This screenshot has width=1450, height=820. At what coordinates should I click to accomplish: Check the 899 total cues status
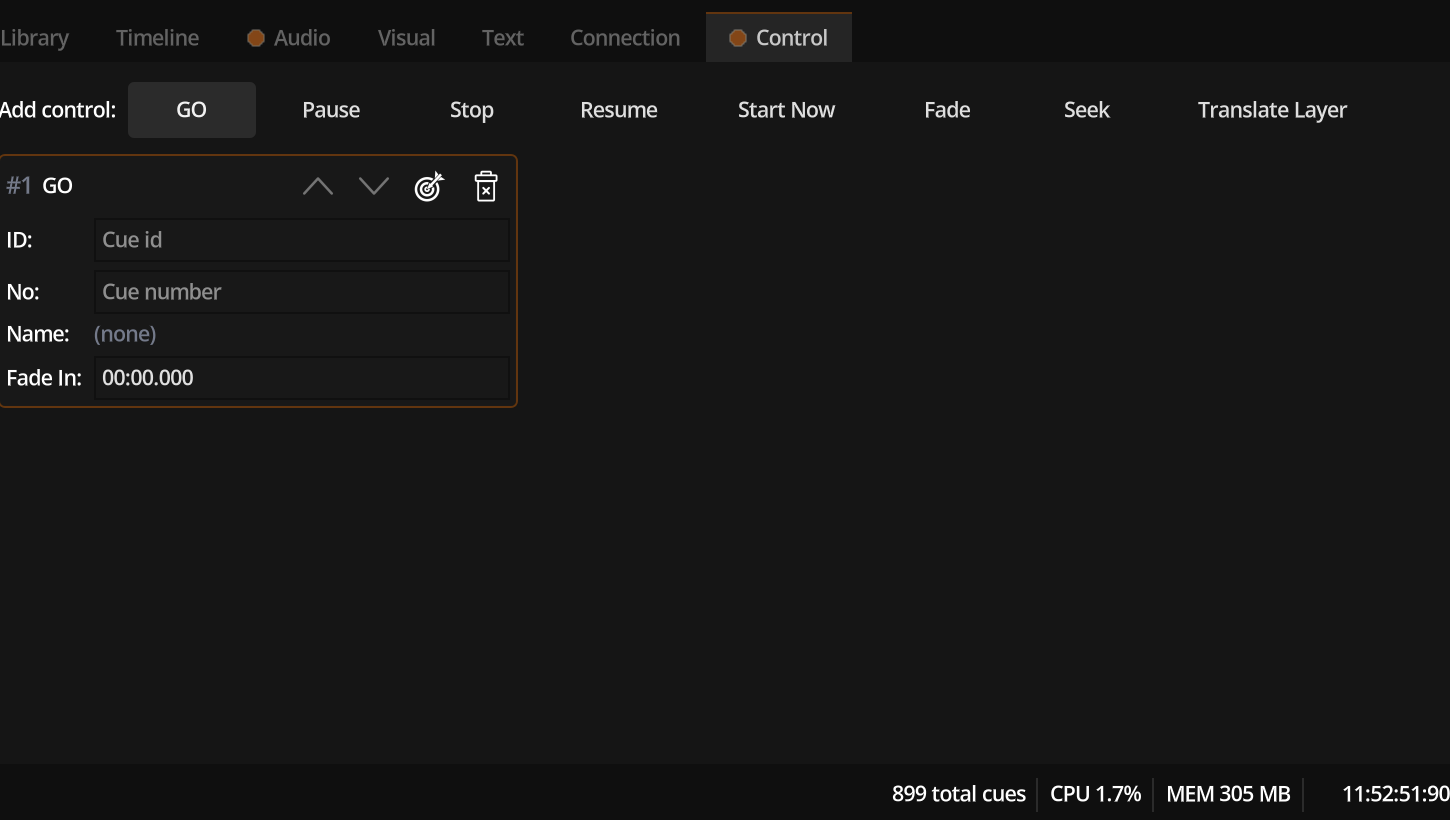959,794
